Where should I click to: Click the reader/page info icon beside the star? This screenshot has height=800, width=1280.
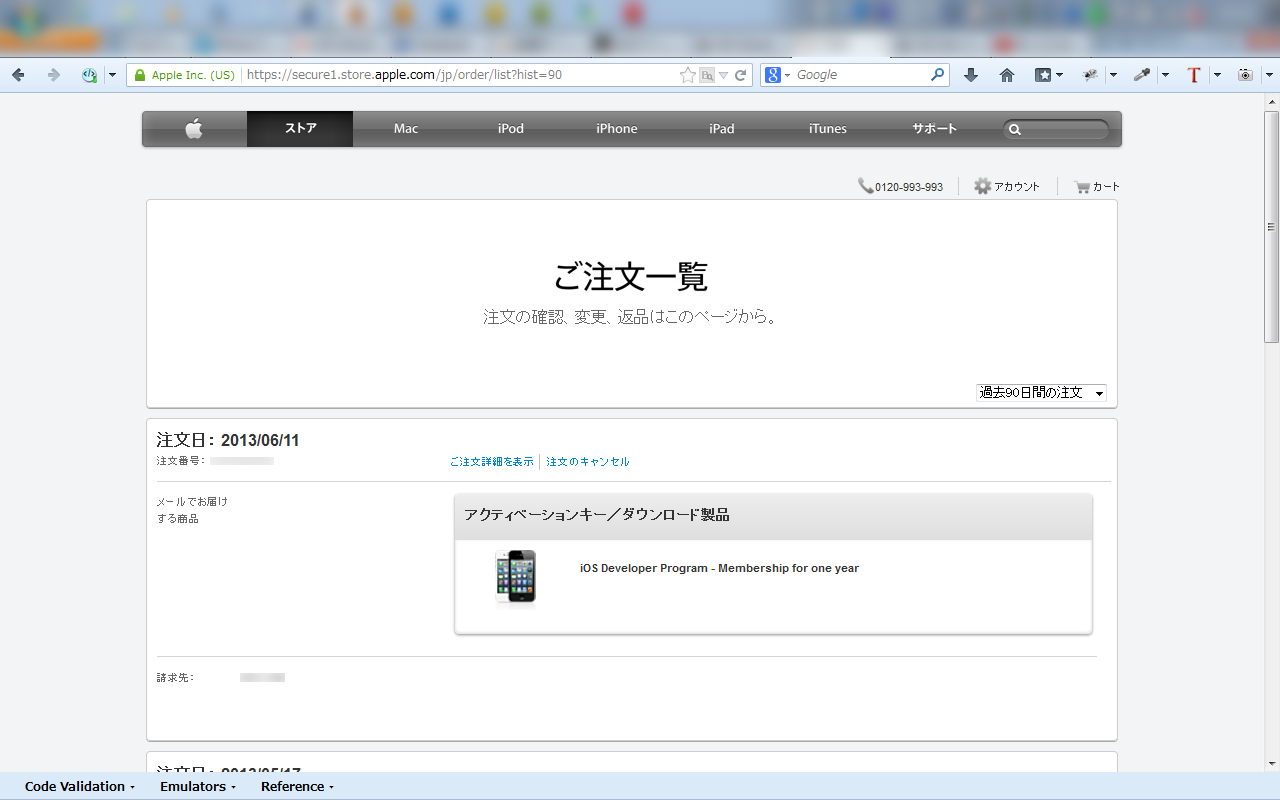(x=707, y=75)
